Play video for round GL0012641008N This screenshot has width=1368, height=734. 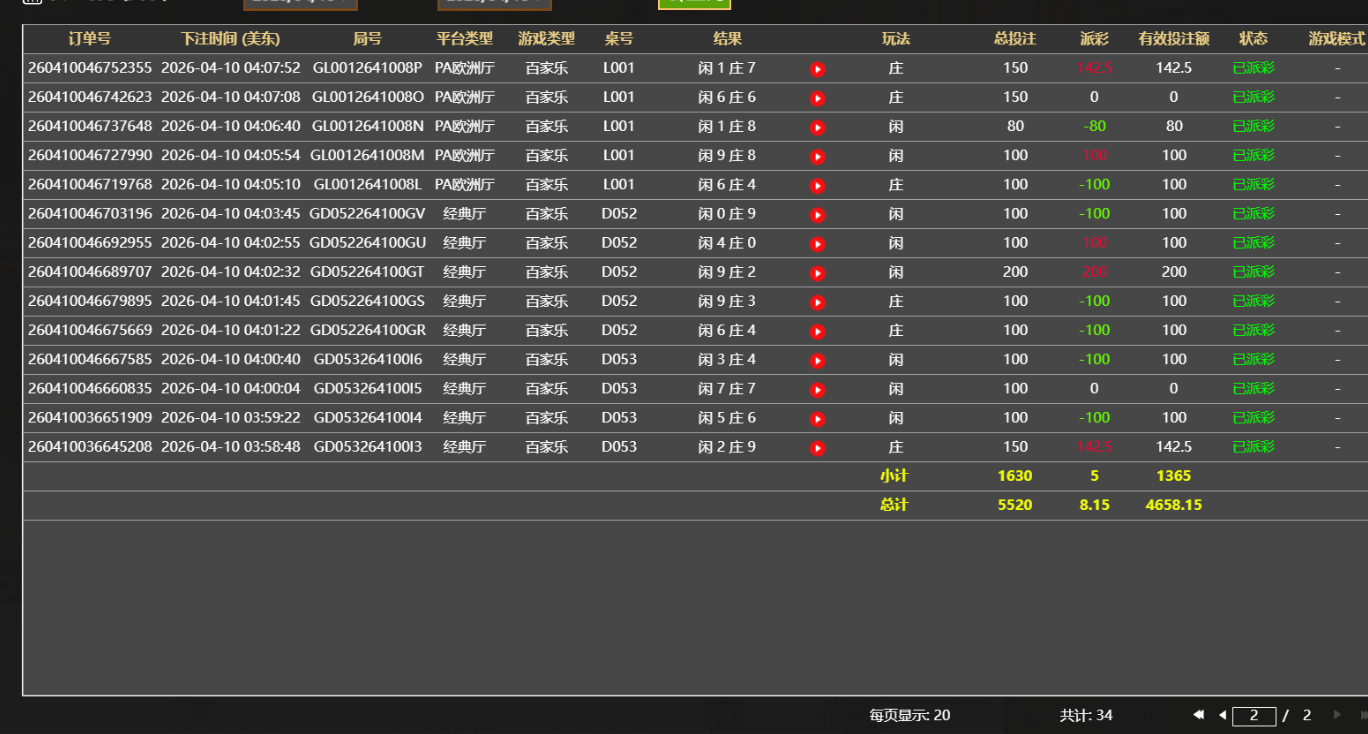[x=817, y=126]
